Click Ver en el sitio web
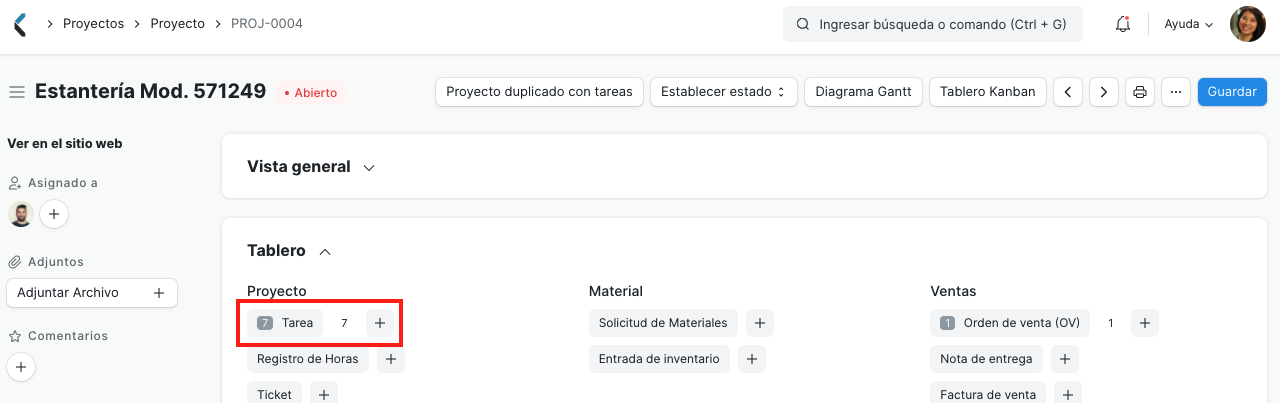The width and height of the screenshot is (1280, 403). [x=64, y=144]
